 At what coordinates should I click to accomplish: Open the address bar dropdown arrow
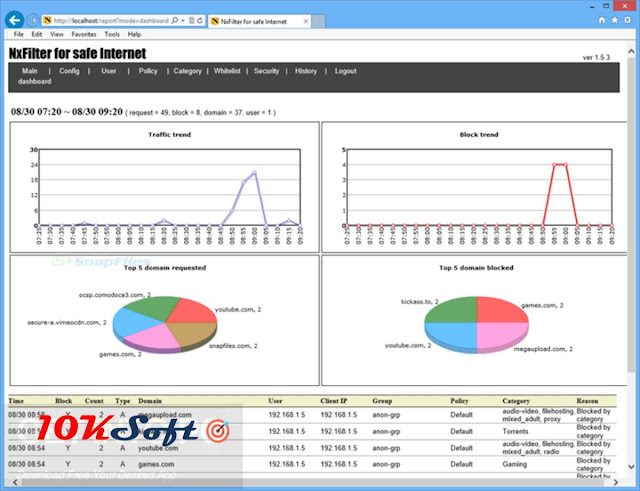click(183, 20)
